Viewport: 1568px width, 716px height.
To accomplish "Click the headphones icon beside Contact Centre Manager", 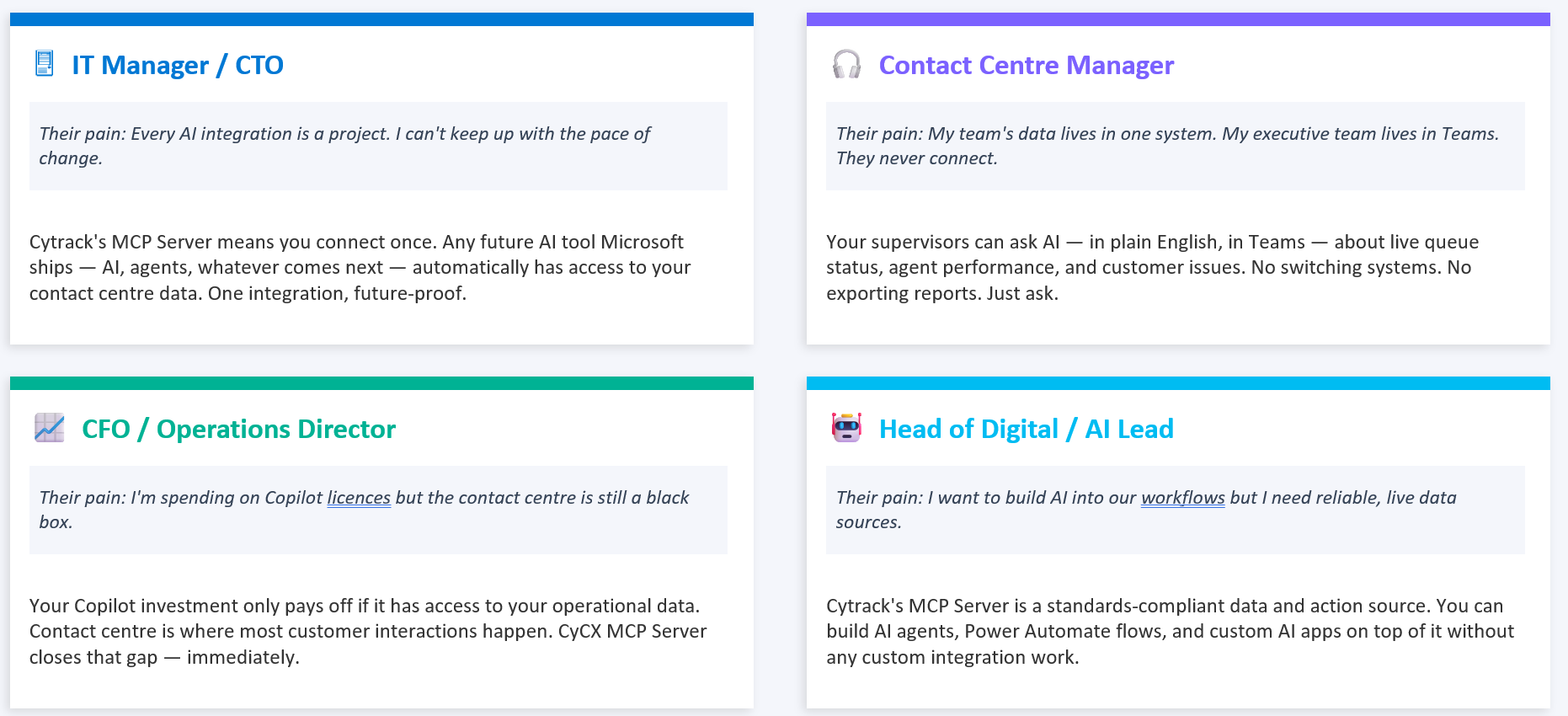I will tap(846, 64).
